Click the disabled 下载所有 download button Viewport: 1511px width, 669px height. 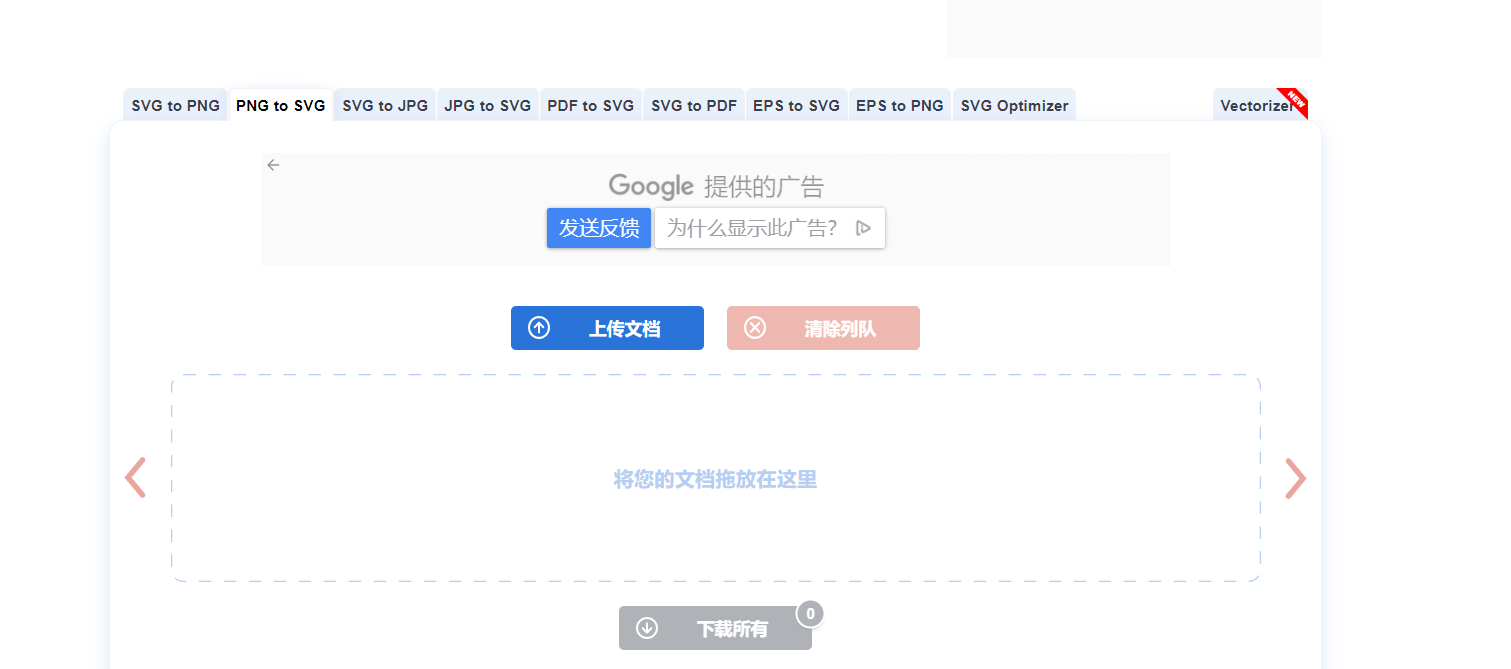coord(715,628)
